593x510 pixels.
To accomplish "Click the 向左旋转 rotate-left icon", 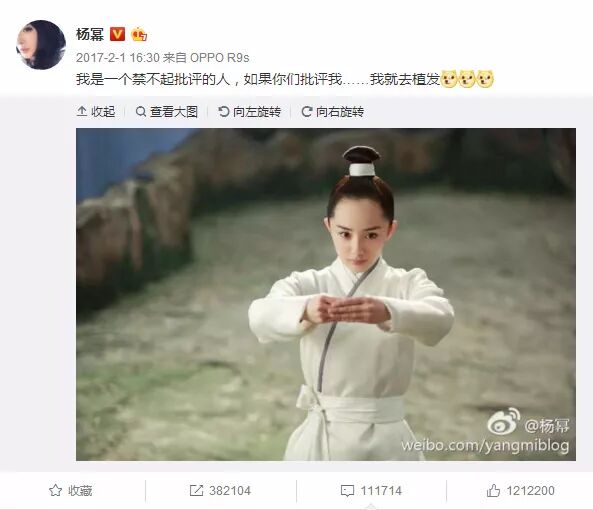I will click(224, 112).
